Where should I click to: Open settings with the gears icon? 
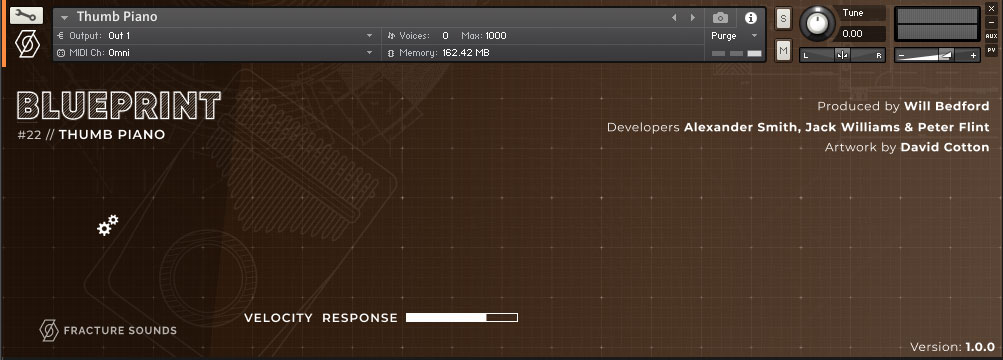pyautogui.click(x=107, y=225)
